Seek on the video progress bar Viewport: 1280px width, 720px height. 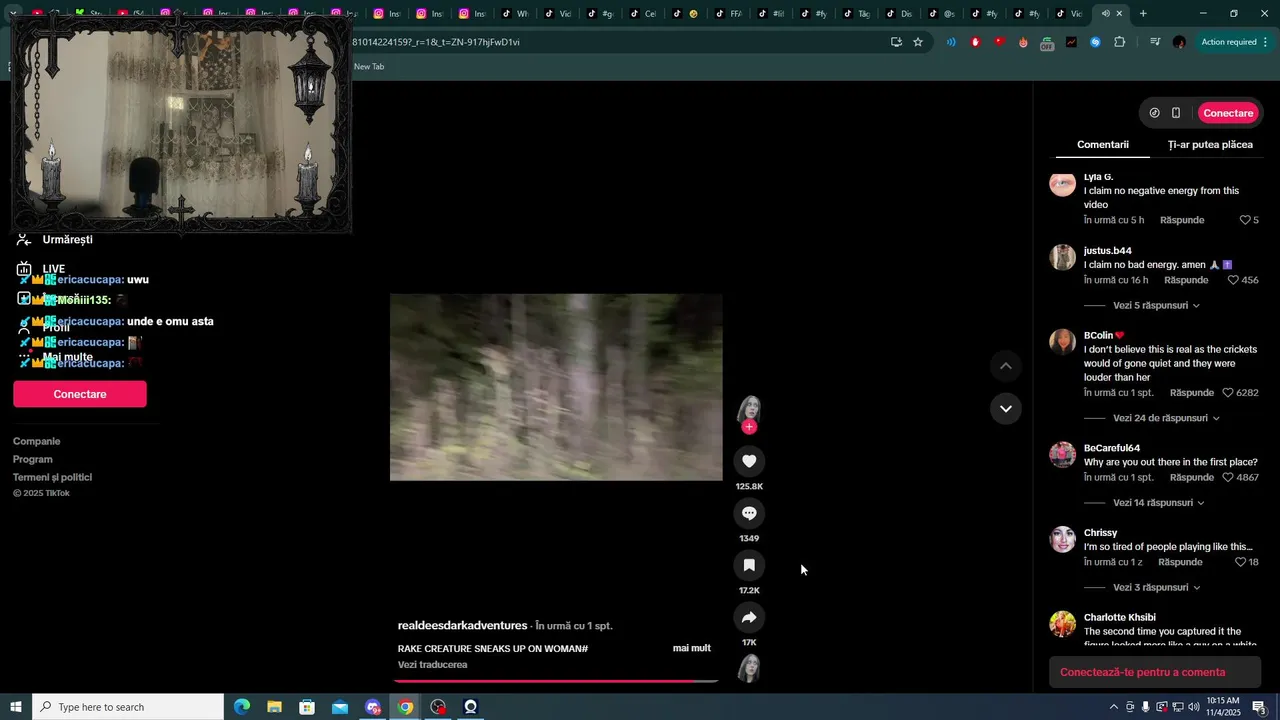click(556, 681)
